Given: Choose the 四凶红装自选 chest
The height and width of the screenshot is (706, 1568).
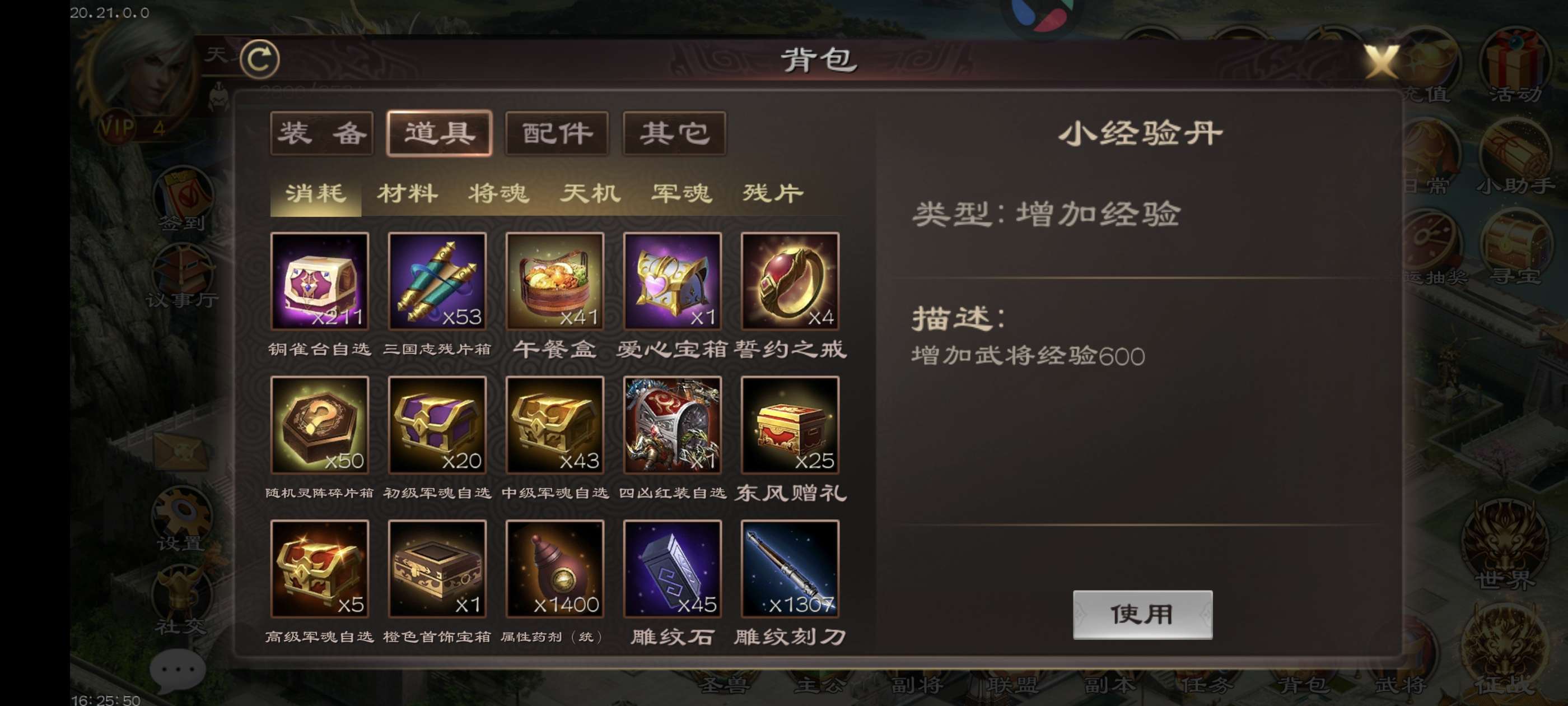Looking at the screenshot, I should pyautogui.click(x=672, y=425).
